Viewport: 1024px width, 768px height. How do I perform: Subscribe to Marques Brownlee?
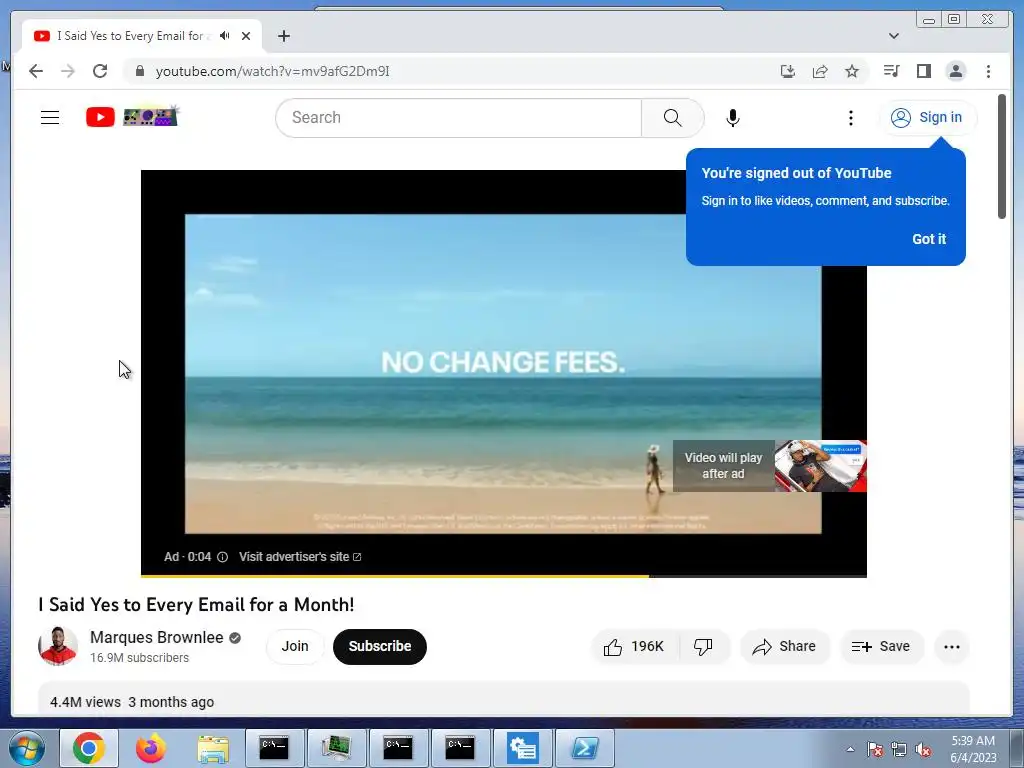[x=379, y=647]
